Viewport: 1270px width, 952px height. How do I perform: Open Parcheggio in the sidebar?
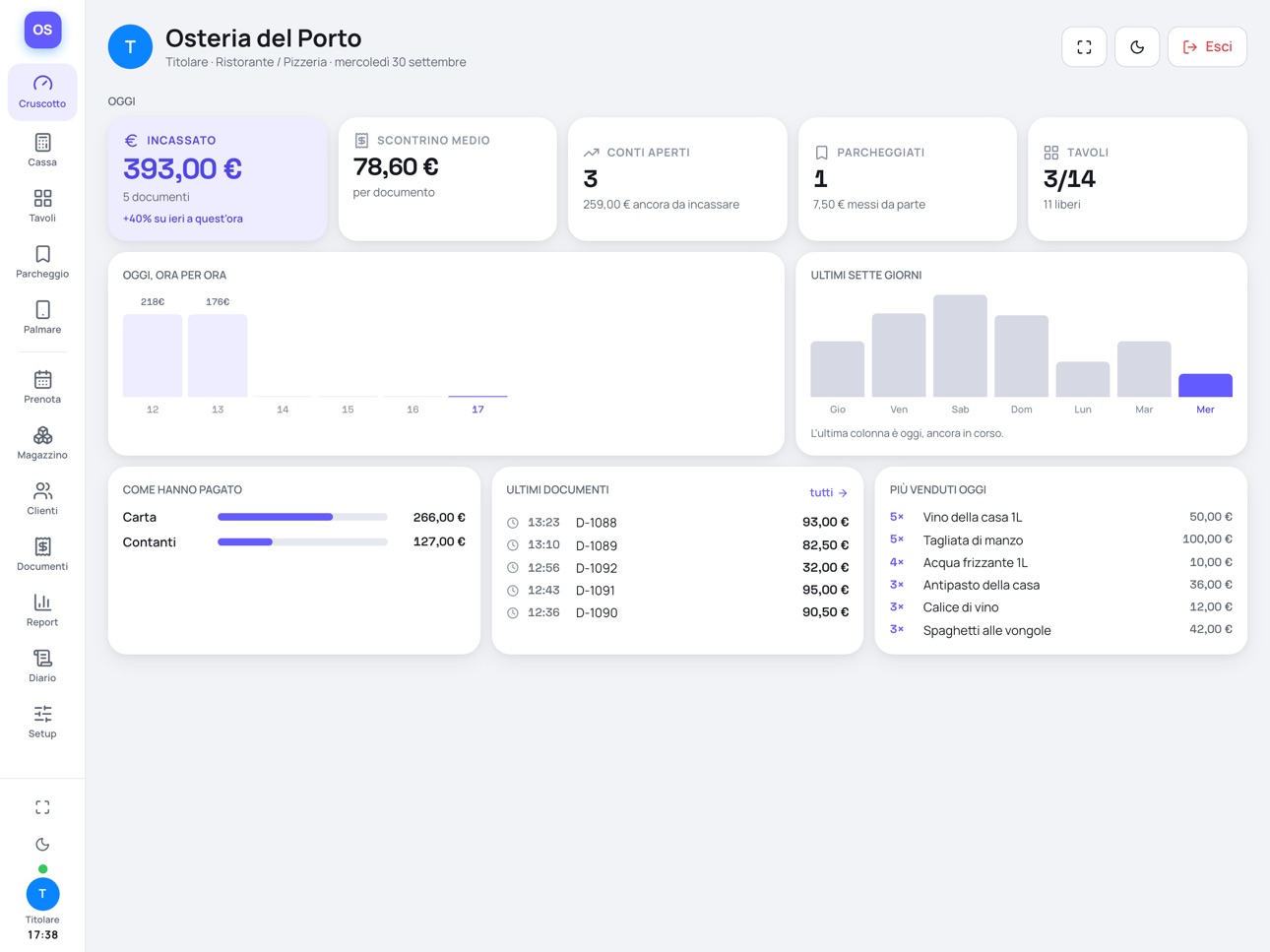point(42,262)
